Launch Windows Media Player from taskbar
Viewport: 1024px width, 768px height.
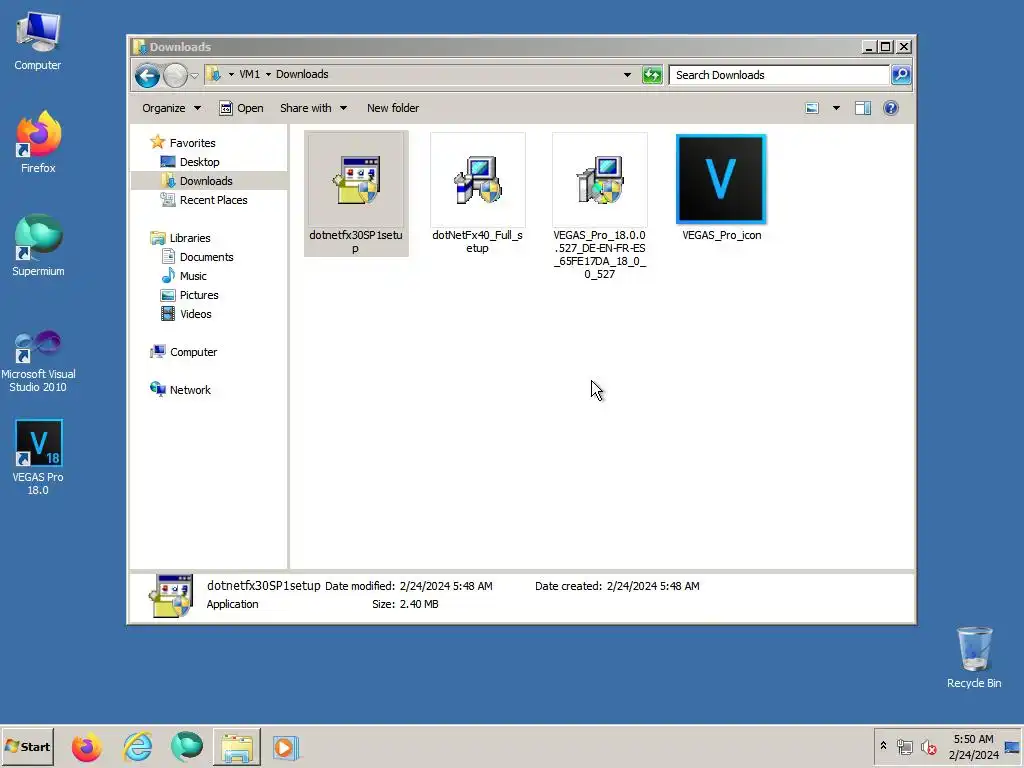tap(285, 747)
